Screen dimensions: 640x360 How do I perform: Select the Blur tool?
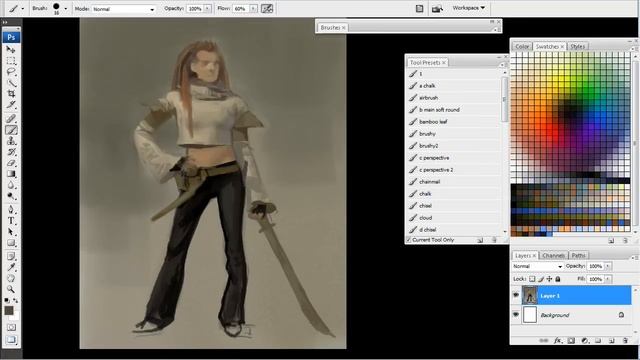tap(11, 185)
